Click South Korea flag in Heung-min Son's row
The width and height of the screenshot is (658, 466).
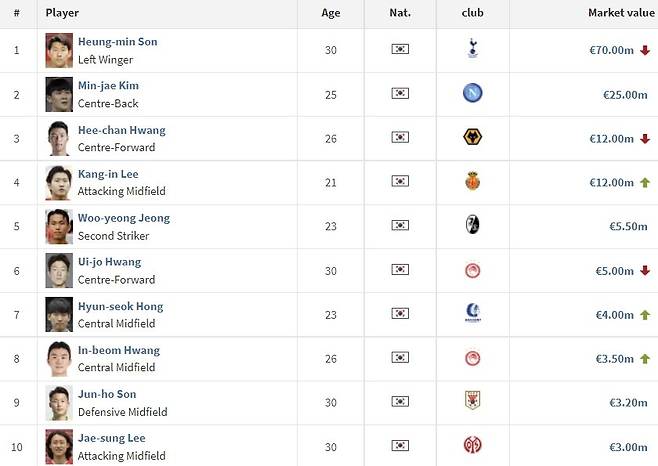pyautogui.click(x=400, y=49)
